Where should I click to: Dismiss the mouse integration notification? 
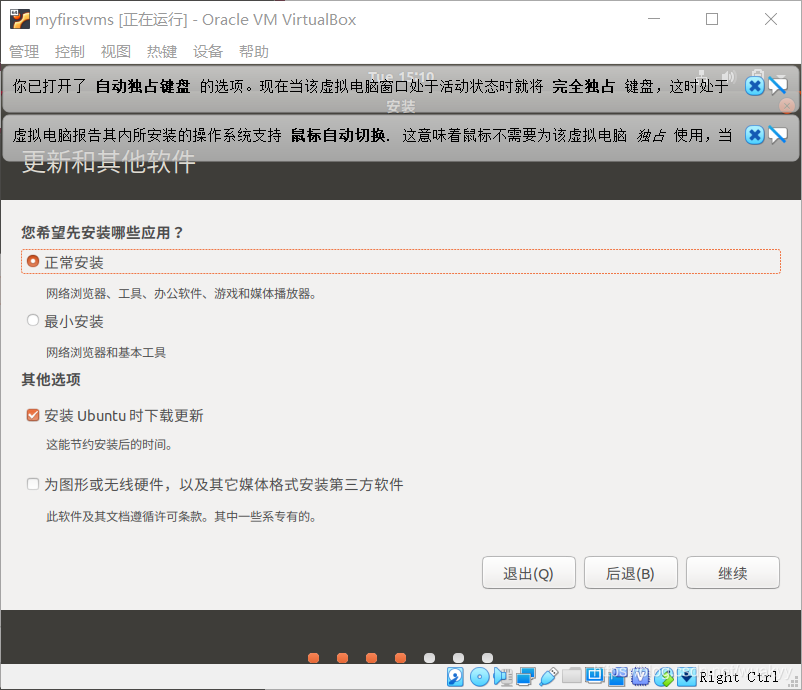coord(754,135)
